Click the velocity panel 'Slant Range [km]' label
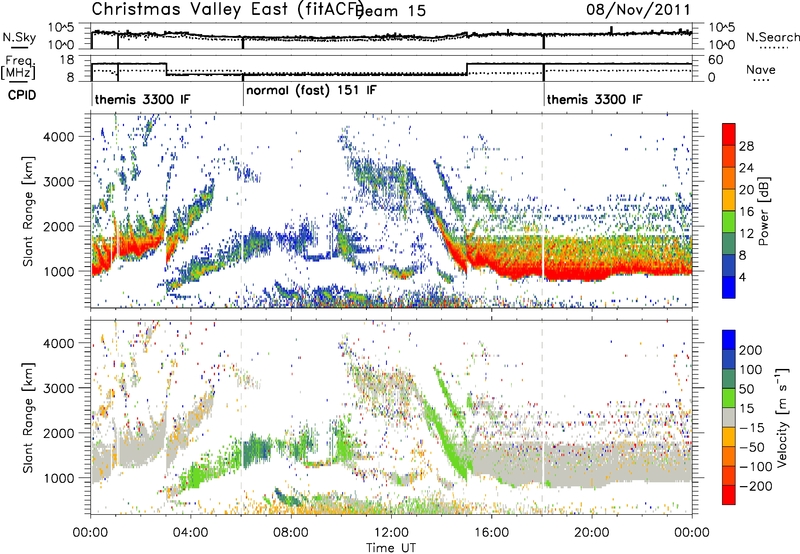800x554 pixels. click(28, 417)
